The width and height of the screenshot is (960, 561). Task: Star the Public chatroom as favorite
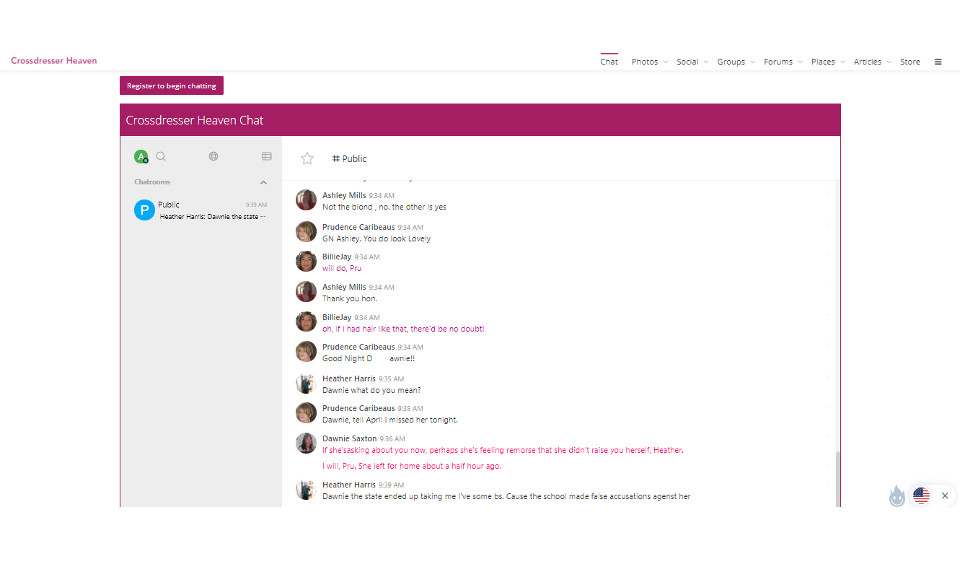point(307,158)
